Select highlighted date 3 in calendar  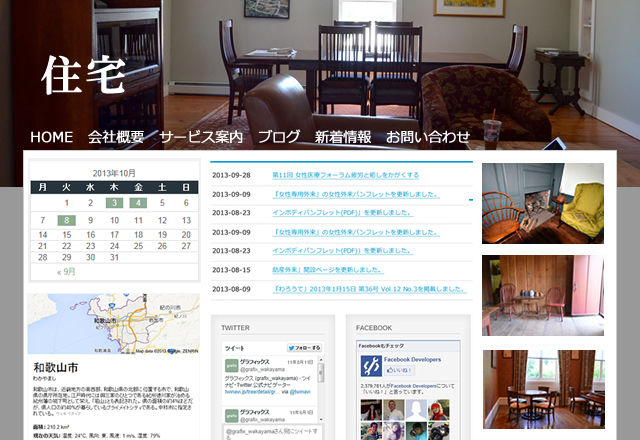114,203
